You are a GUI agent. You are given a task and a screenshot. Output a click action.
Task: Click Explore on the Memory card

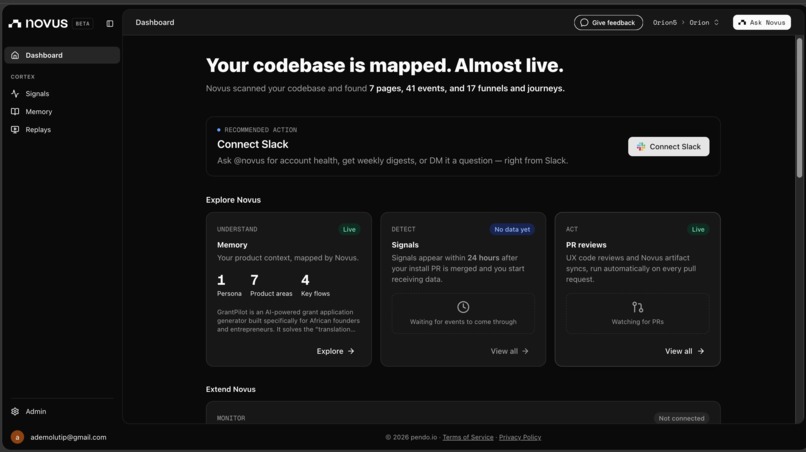tap(335, 351)
